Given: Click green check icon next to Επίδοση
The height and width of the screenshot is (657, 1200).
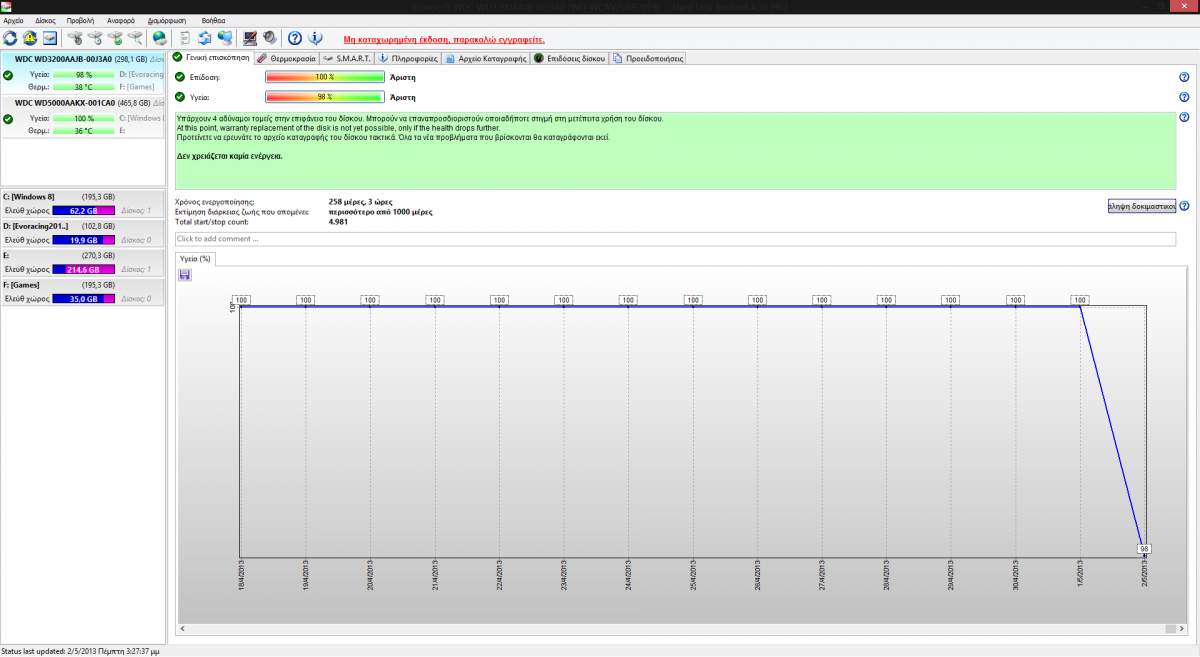Looking at the screenshot, I should click(x=180, y=77).
